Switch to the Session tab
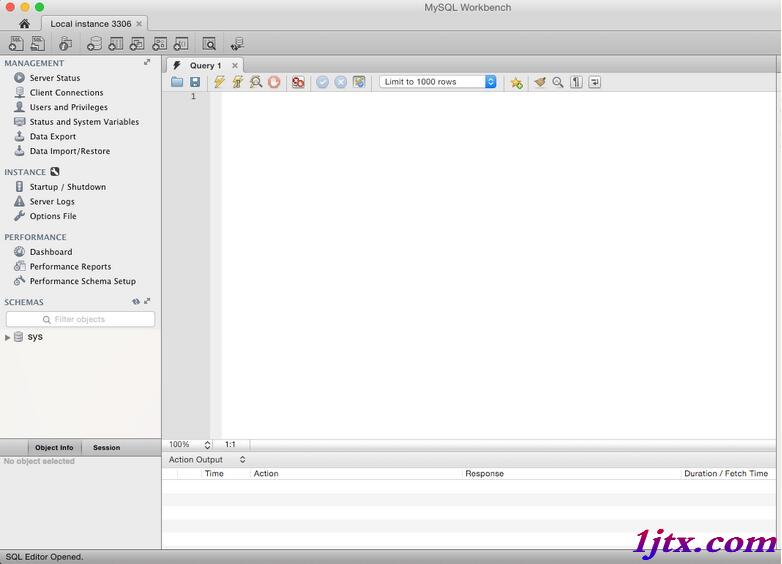This screenshot has width=782, height=564. pos(106,447)
